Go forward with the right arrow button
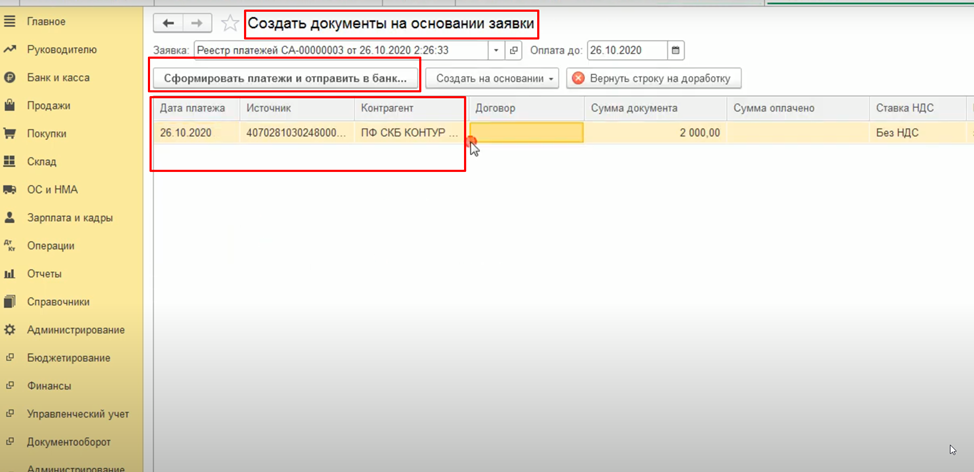This screenshot has height=472, width=974. point(197,23)
